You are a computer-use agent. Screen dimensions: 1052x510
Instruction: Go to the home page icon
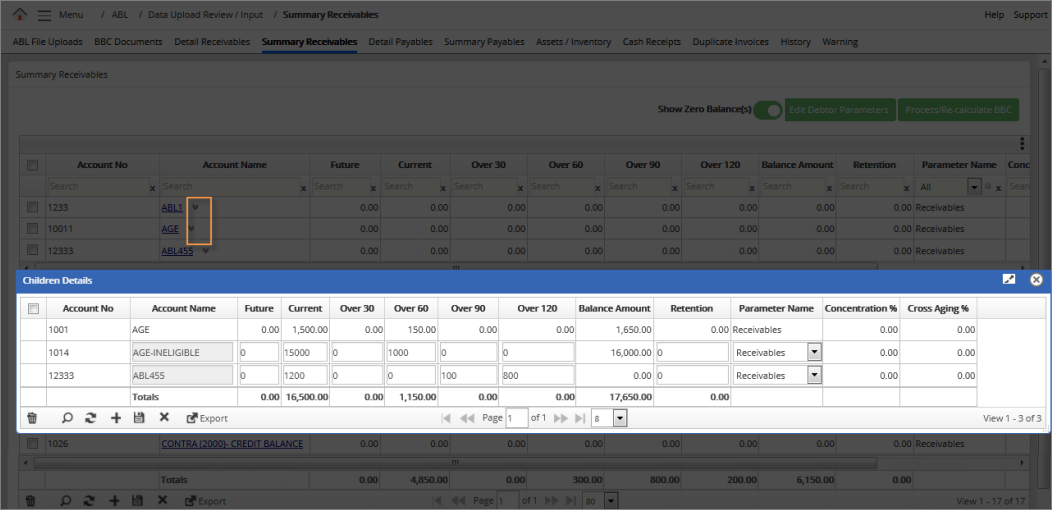[x=19, y=15]
